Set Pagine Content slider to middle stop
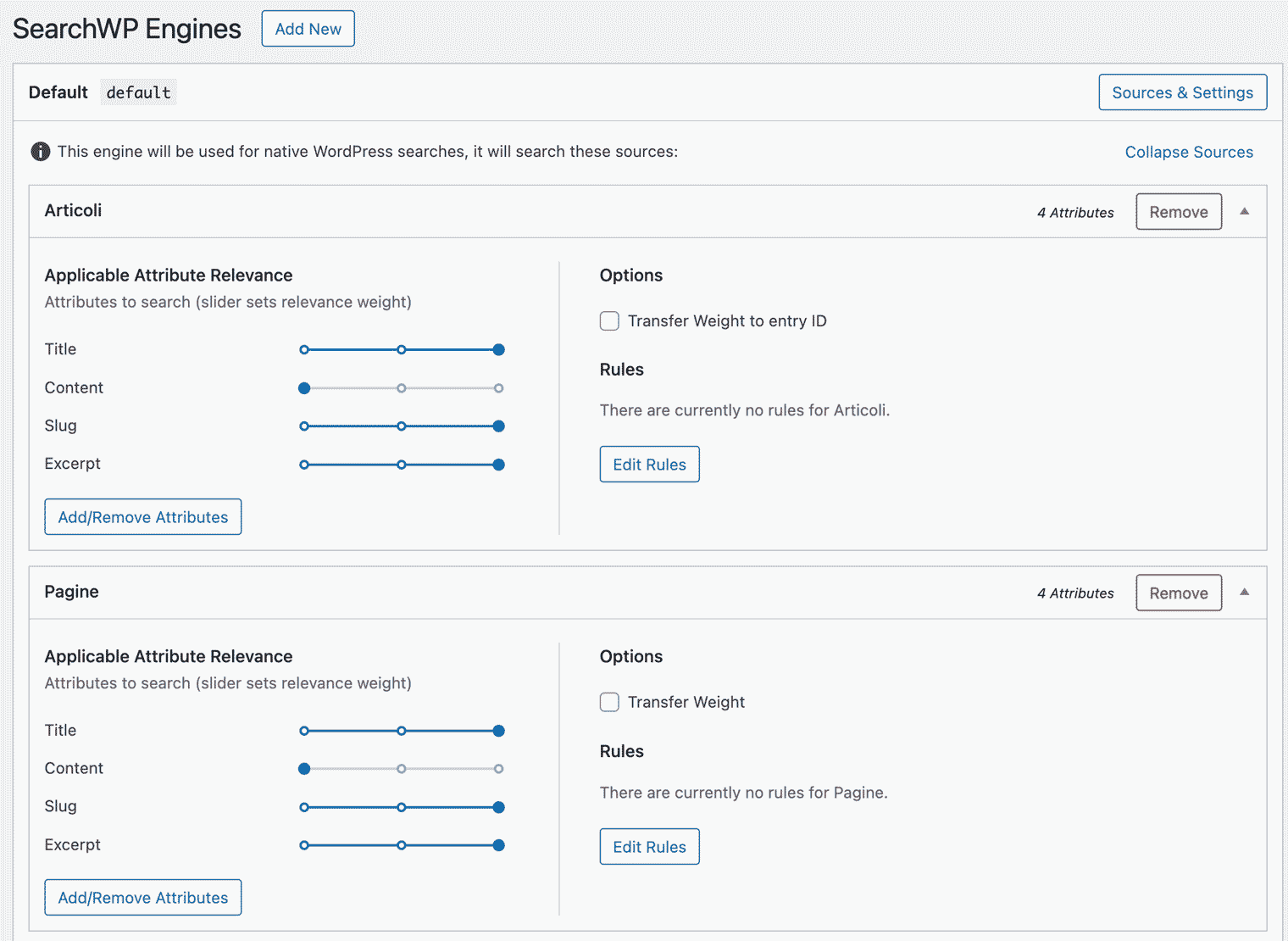 (x=402, y=769)
